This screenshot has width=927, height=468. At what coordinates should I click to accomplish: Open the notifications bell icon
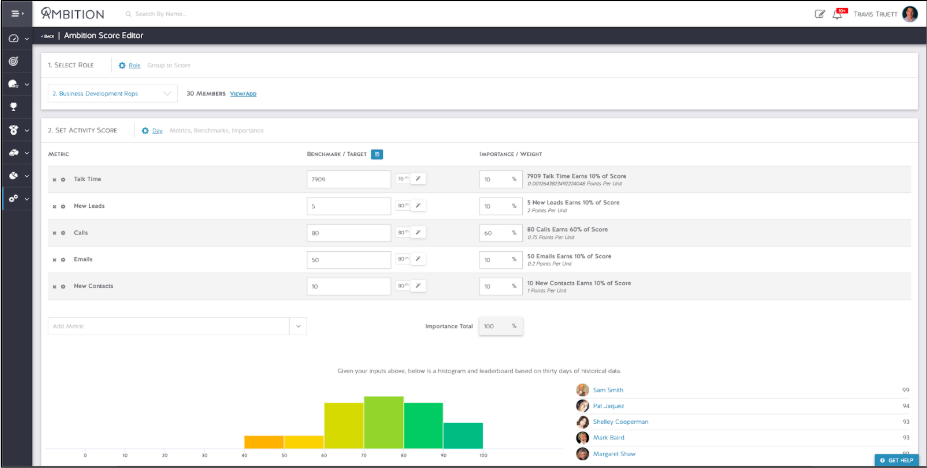[837, 14]
